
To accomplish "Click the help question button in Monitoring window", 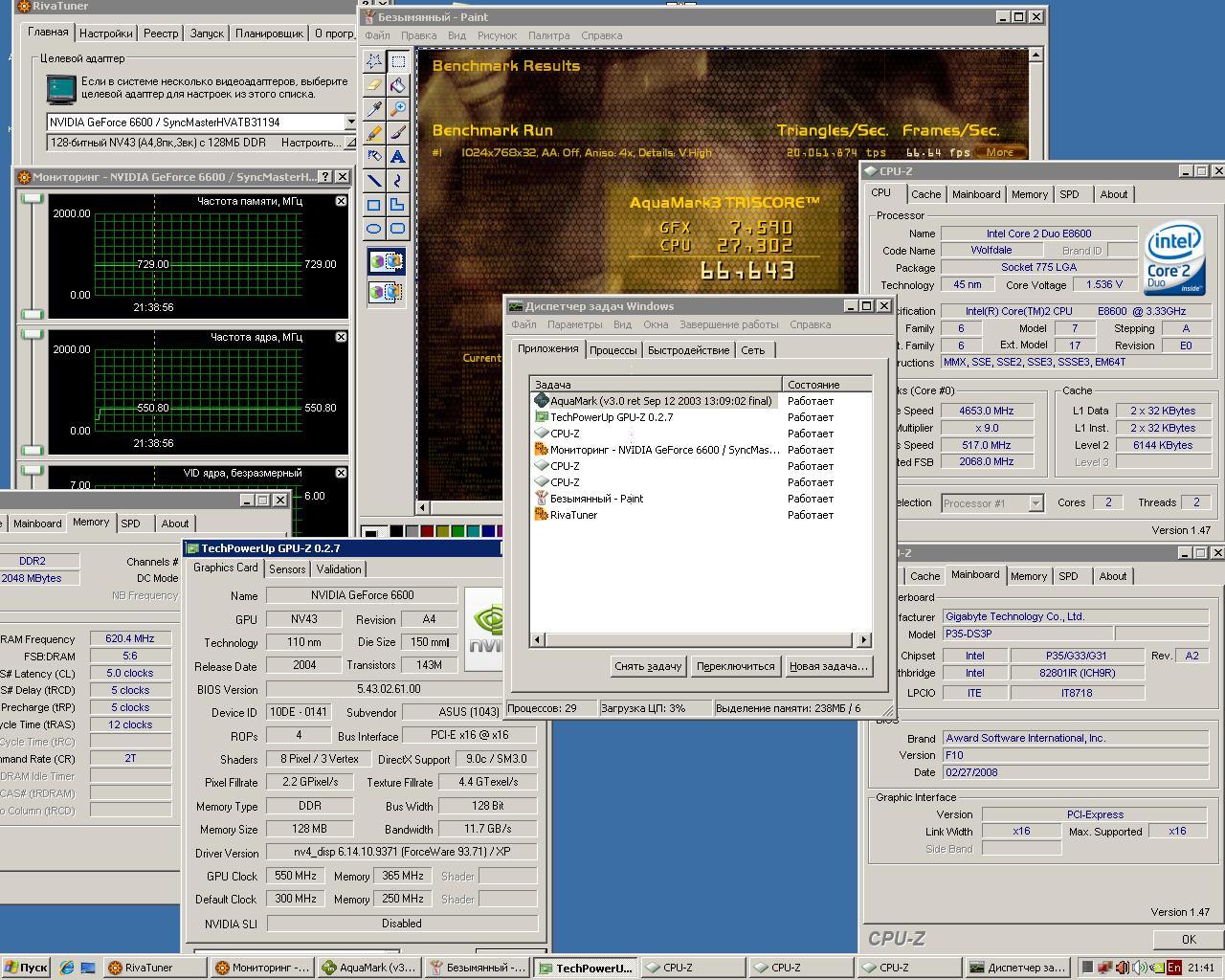I will pyautogui.click(x=325, y=177).
